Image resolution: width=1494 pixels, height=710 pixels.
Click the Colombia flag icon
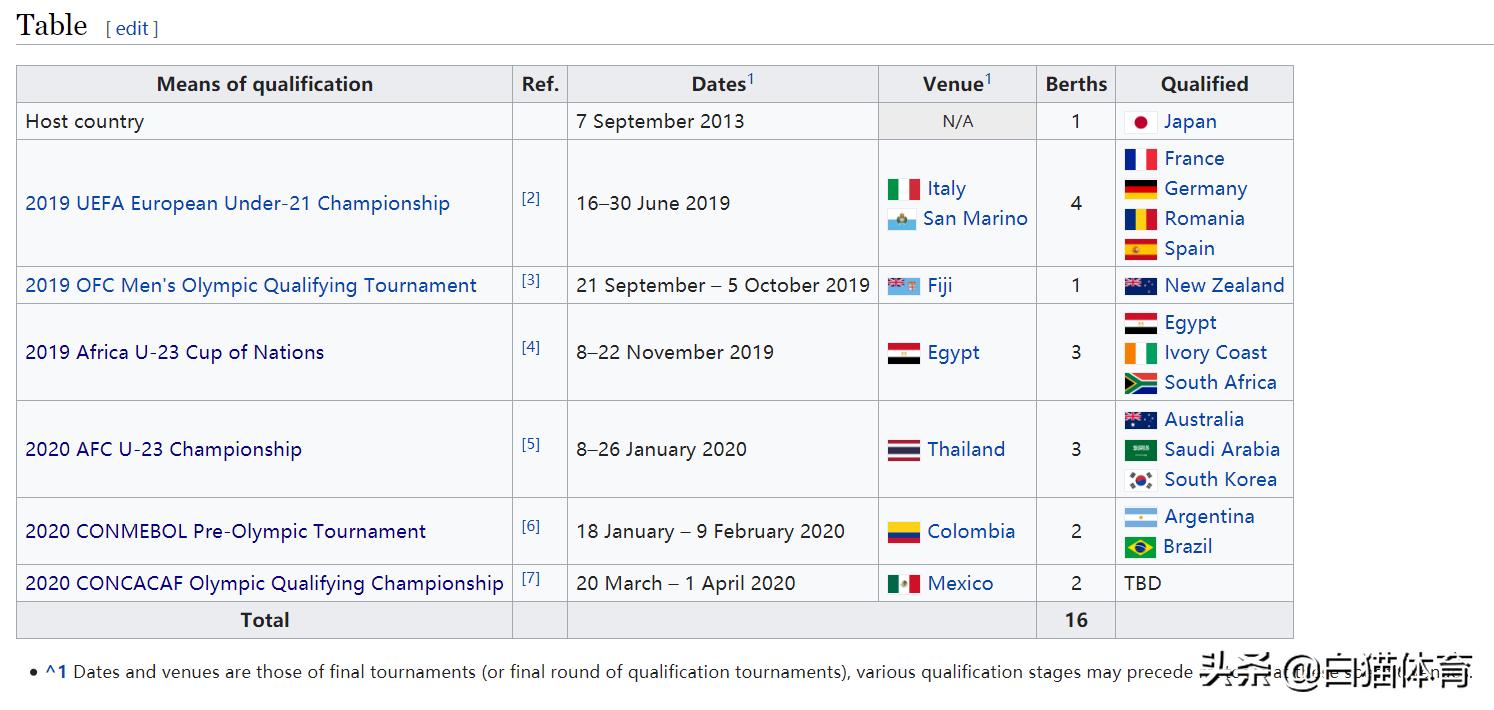click(x=903, y=532)
